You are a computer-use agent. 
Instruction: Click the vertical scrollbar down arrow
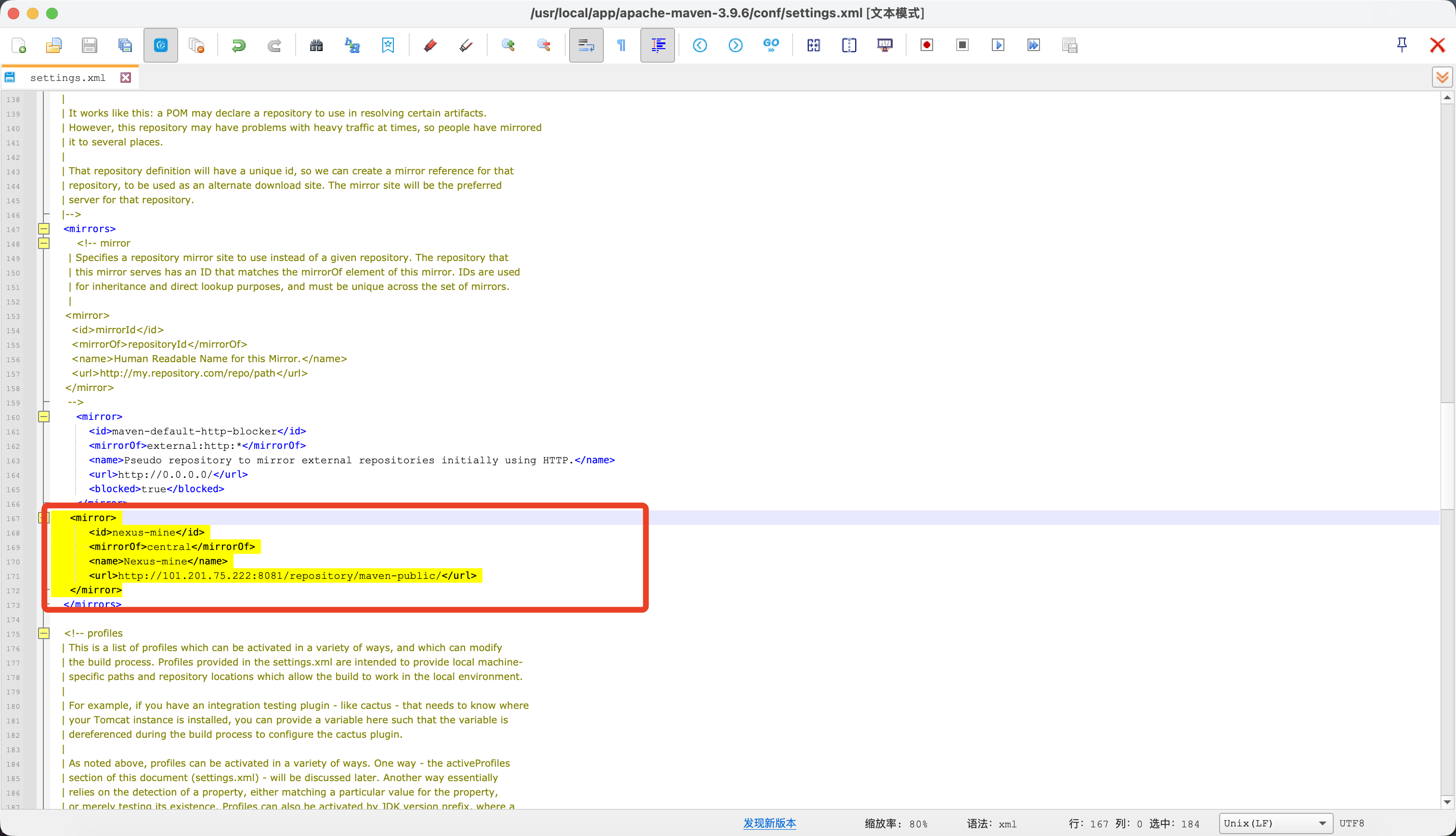[1447, 801]
